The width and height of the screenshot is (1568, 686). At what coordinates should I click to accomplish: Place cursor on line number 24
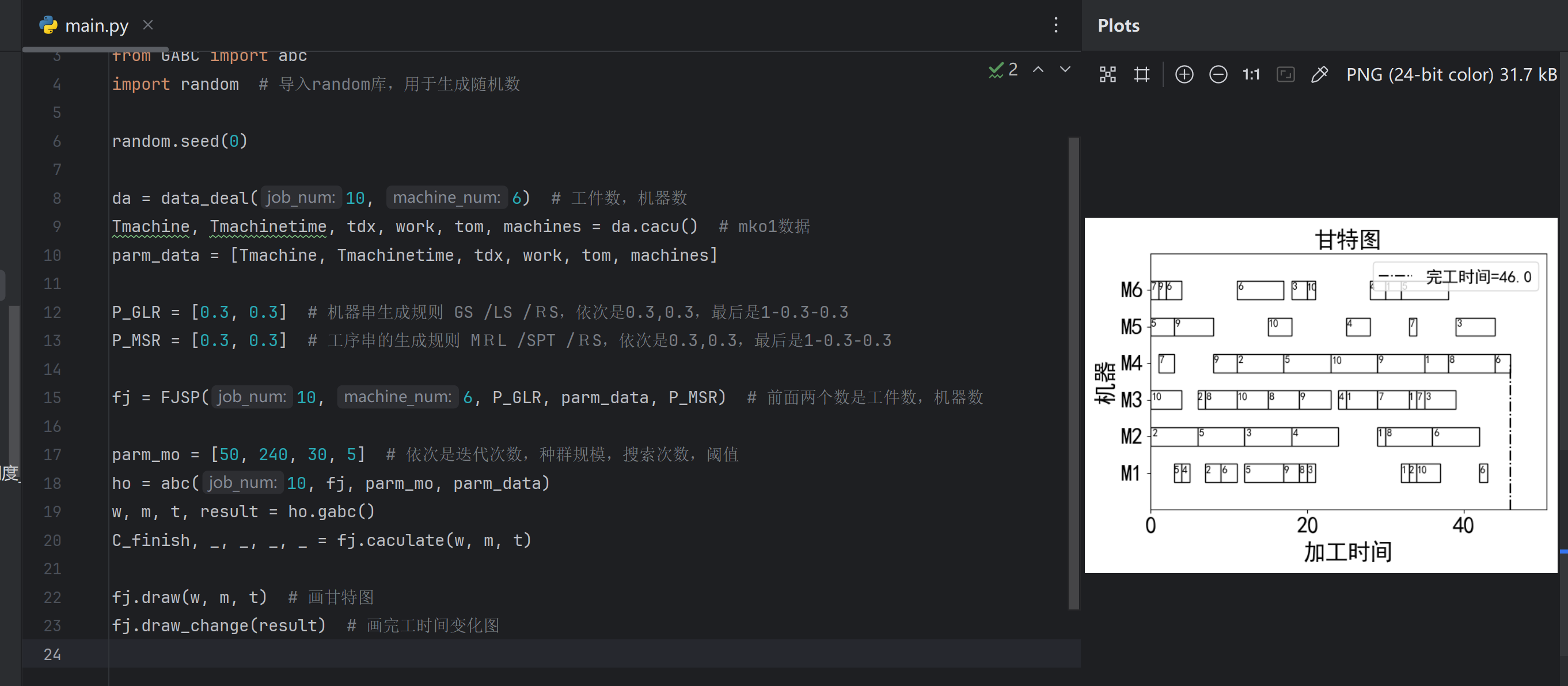[x=52, y=654]
